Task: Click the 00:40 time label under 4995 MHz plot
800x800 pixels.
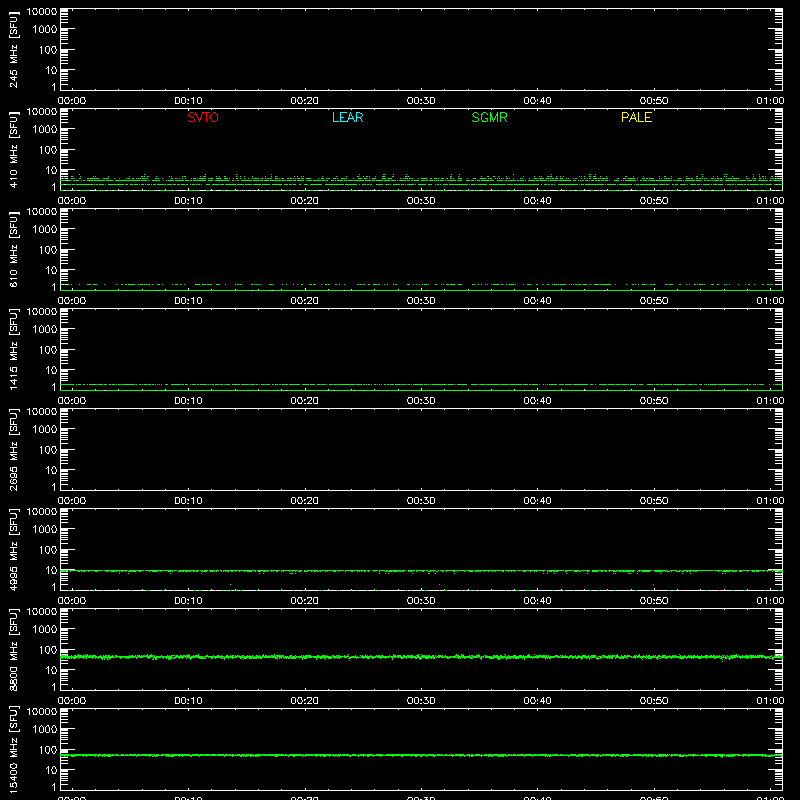Action: pyautogui.click(x=537, y=601)
